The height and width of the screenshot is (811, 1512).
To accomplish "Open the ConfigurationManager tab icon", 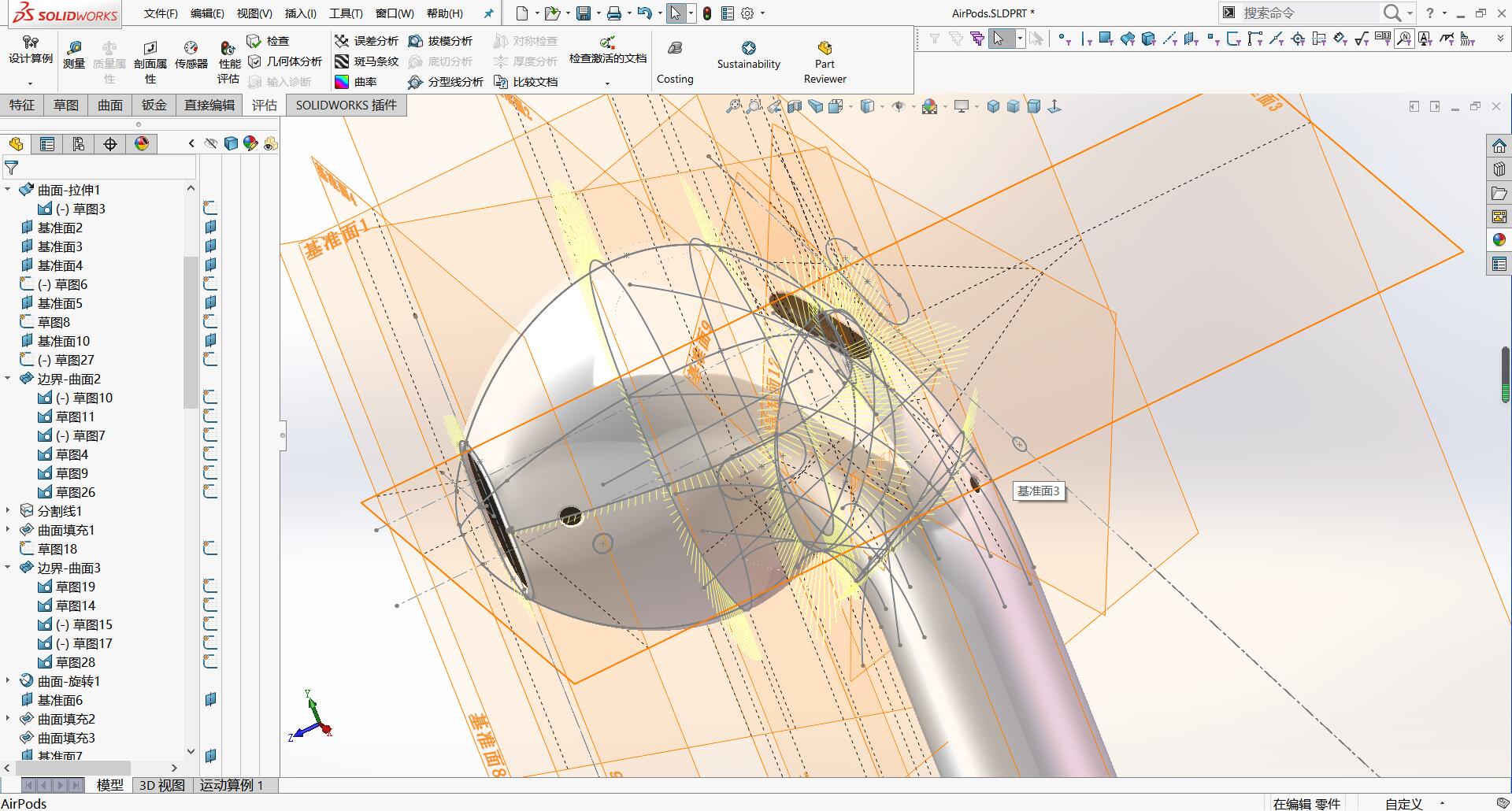I will (x=79, y=144).
